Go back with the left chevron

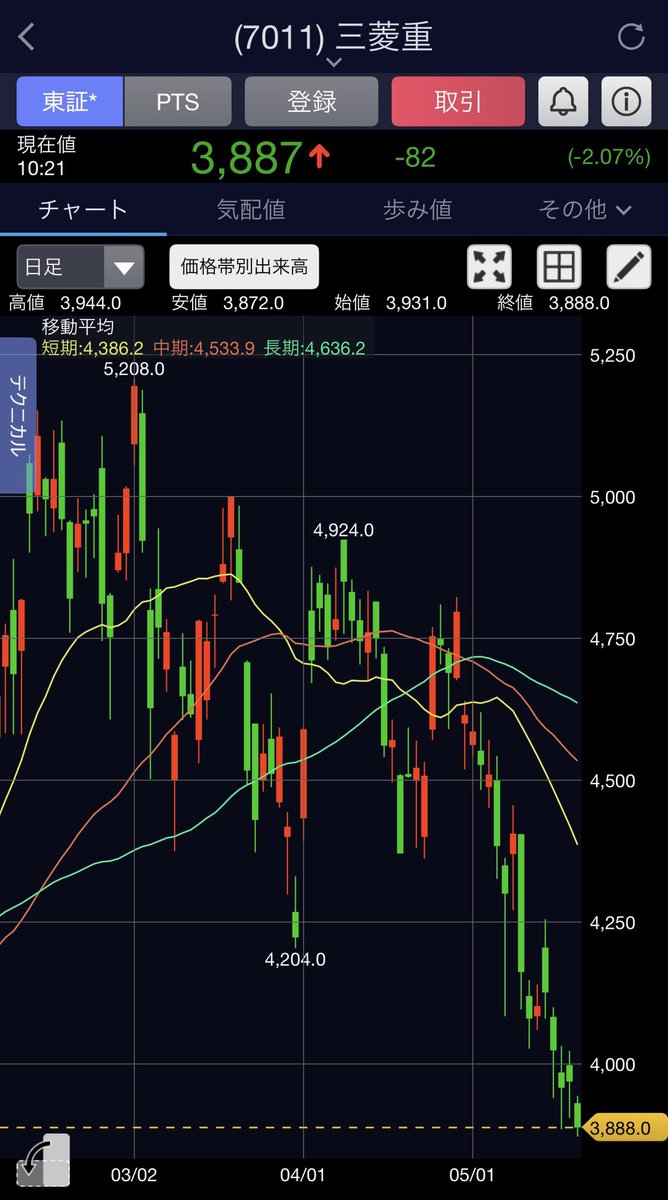click(x=27, y=38)
